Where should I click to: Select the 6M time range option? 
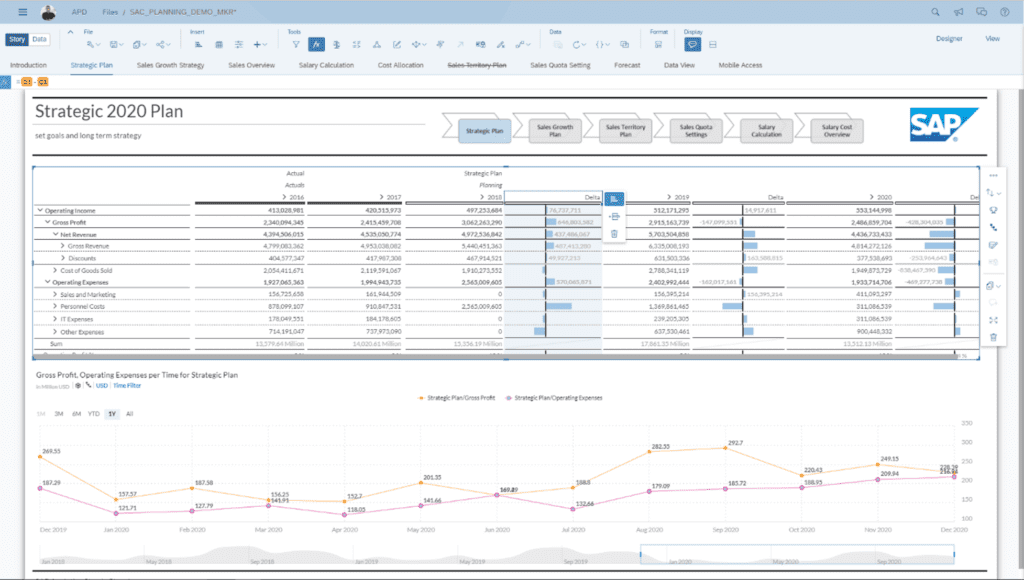coord(76,413)
